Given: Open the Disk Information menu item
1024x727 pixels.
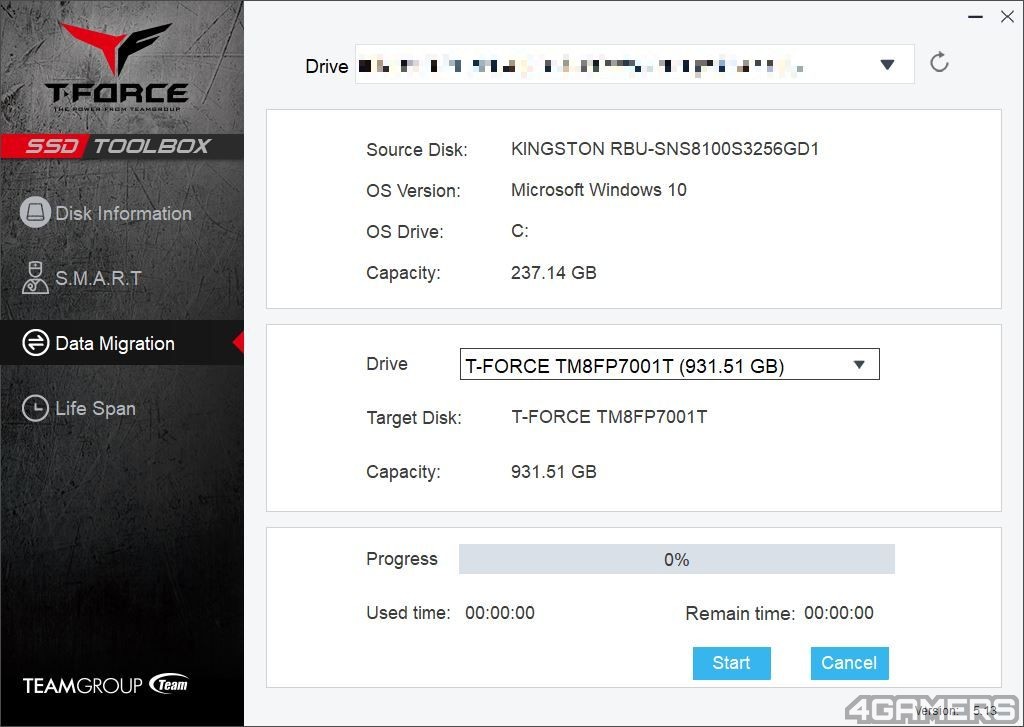Looking at the screenshot, I should coord(122,213).
